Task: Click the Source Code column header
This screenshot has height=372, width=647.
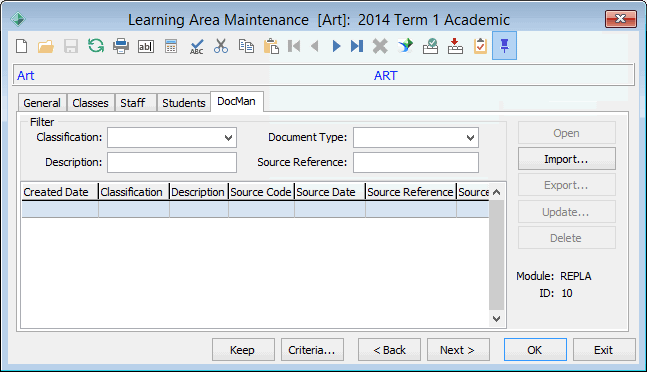Action: pos(262,192)
